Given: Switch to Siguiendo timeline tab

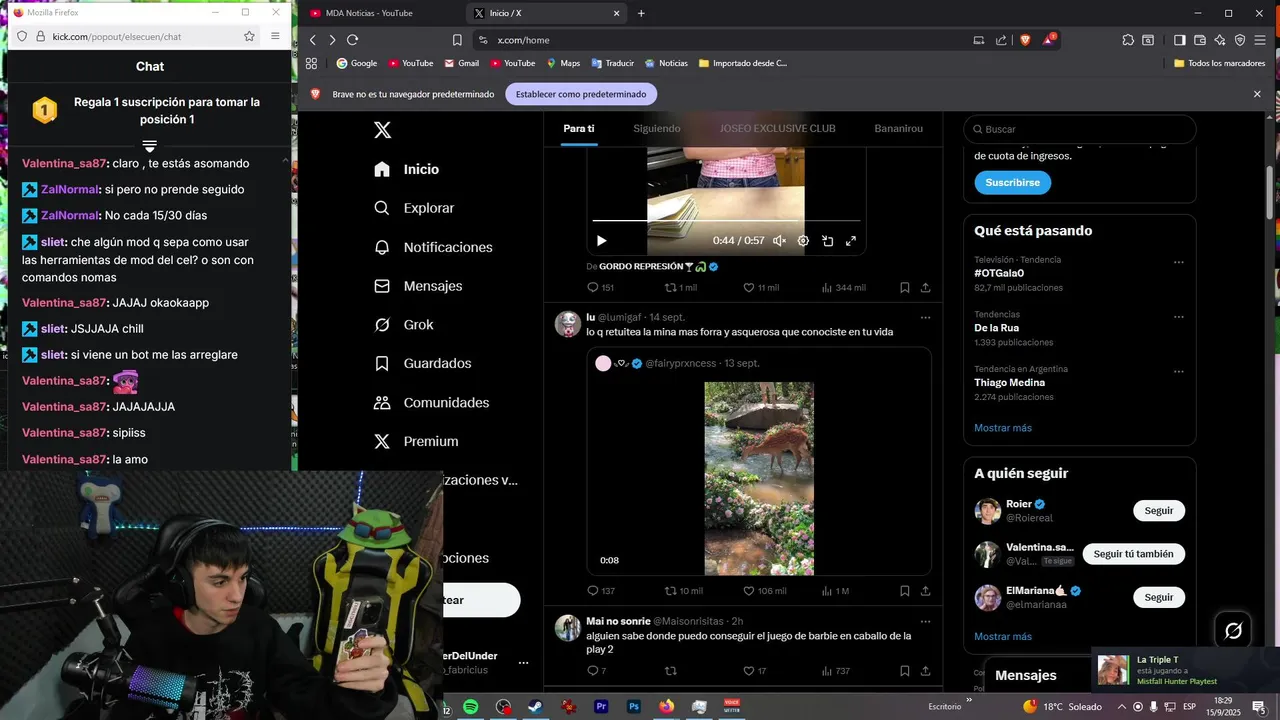Looking at the screenshot, I should (657, 128).
